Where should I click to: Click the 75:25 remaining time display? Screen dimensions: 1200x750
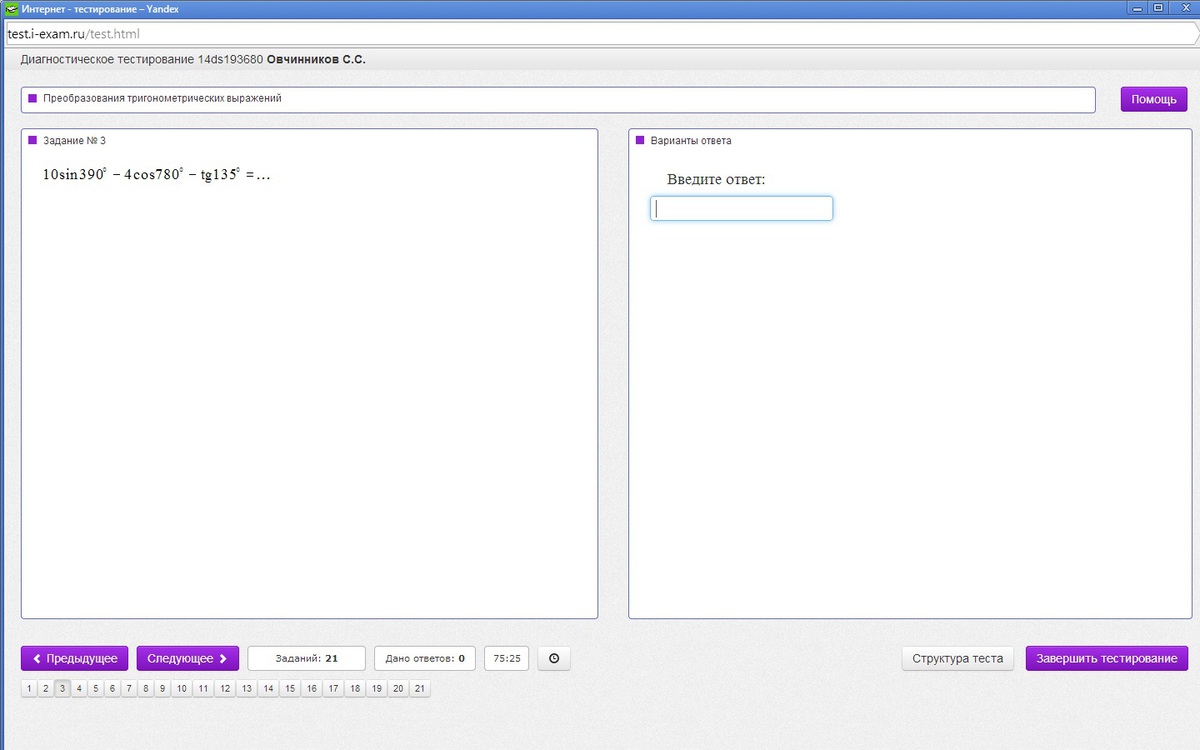(x=507, y=658)
